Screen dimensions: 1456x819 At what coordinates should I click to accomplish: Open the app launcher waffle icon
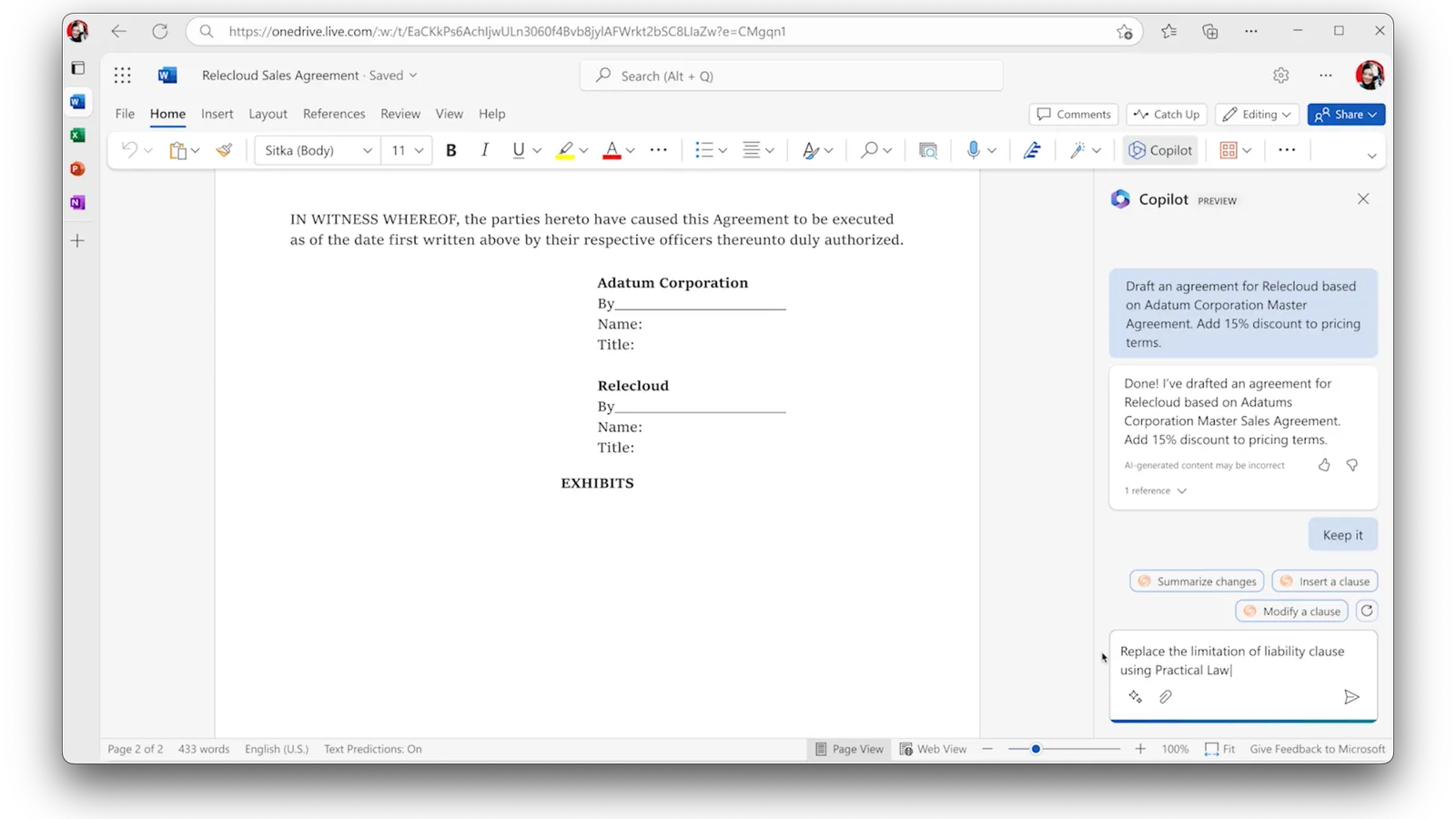coord(123,76)
